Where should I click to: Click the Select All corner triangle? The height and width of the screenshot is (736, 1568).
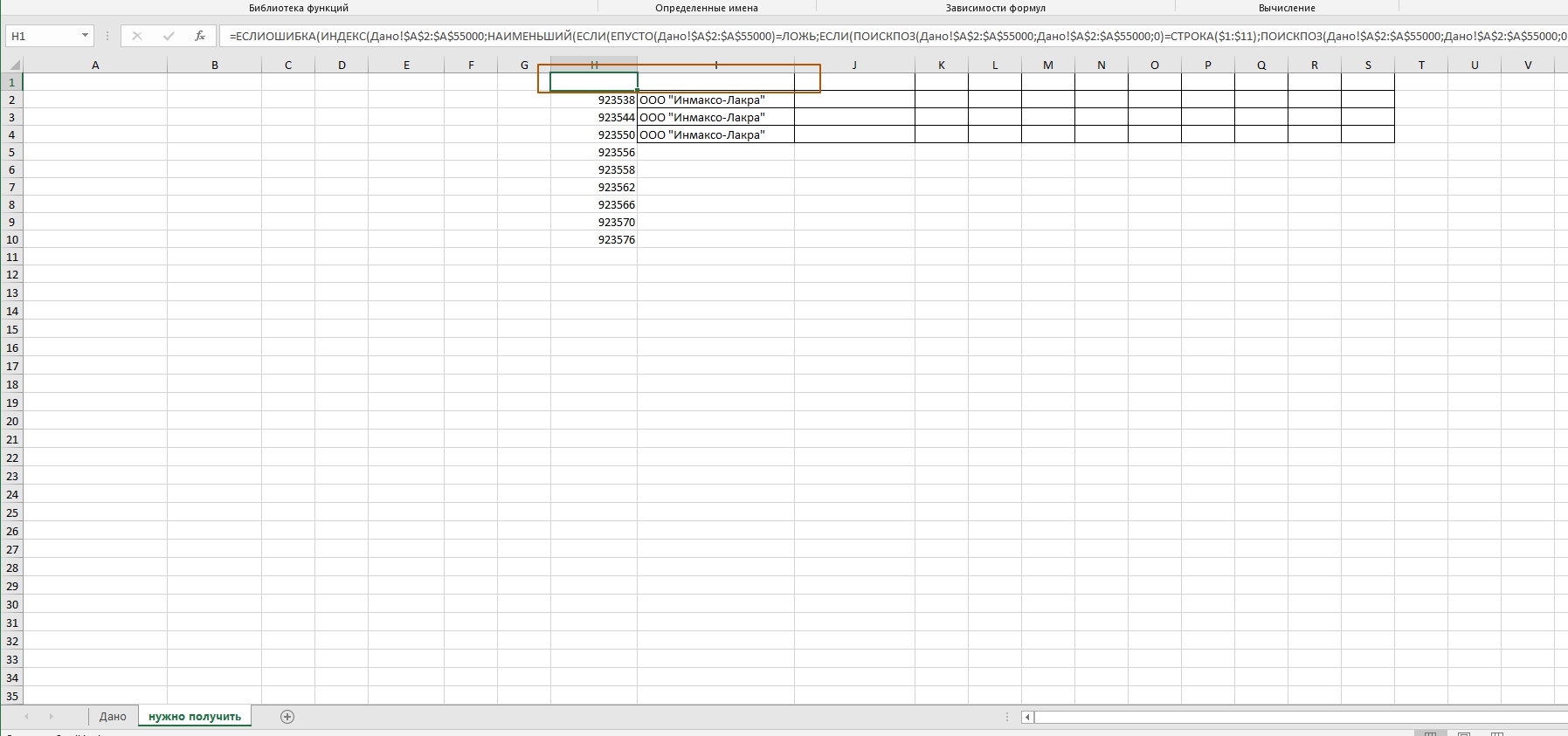(11, 65)
